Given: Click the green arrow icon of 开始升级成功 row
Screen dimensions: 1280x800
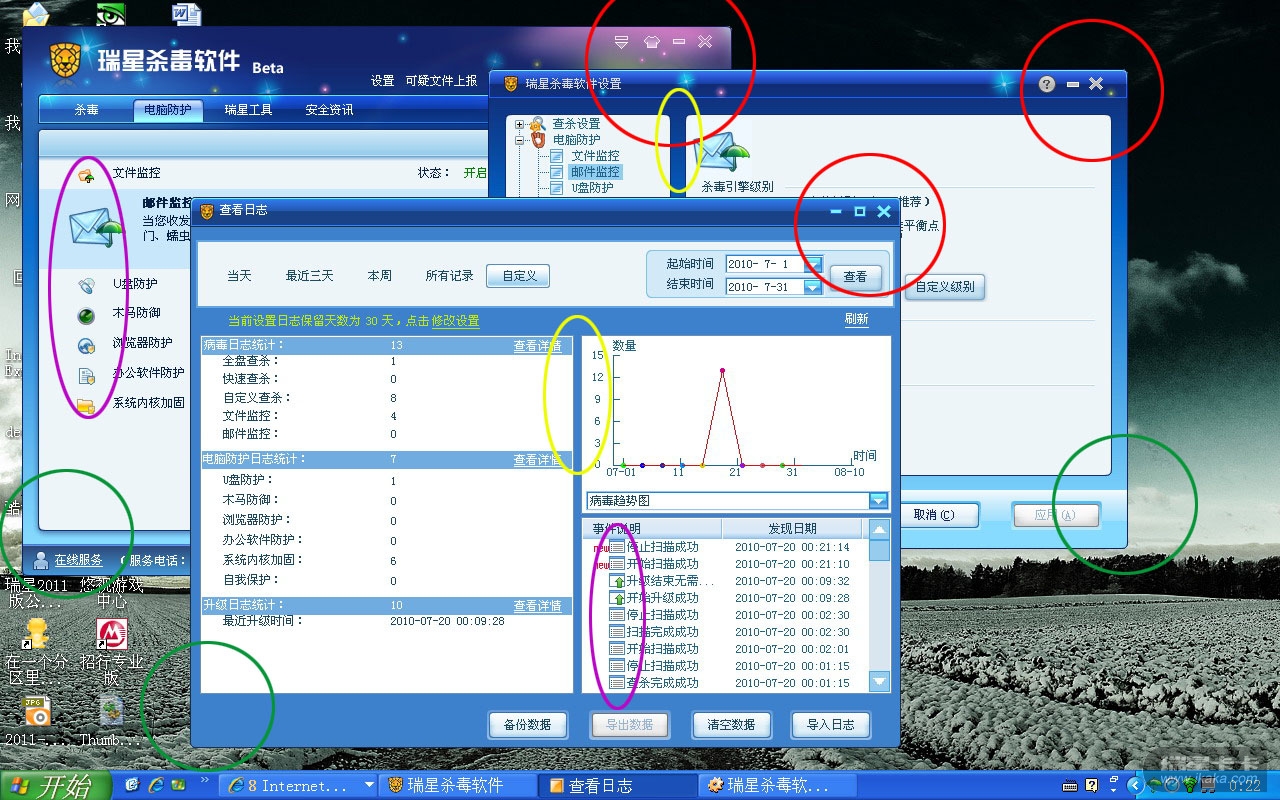Looking at the screenshot, I should (617, 598).
